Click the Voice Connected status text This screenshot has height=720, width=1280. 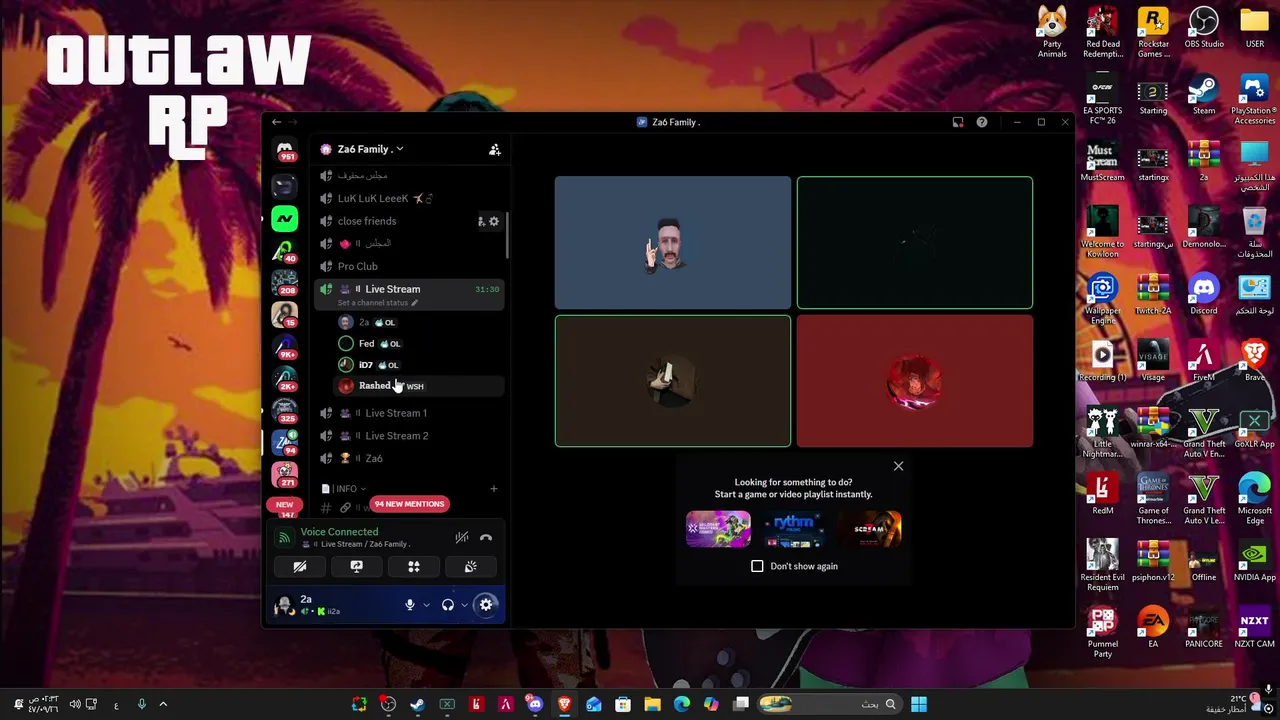(x=339, y=532)
